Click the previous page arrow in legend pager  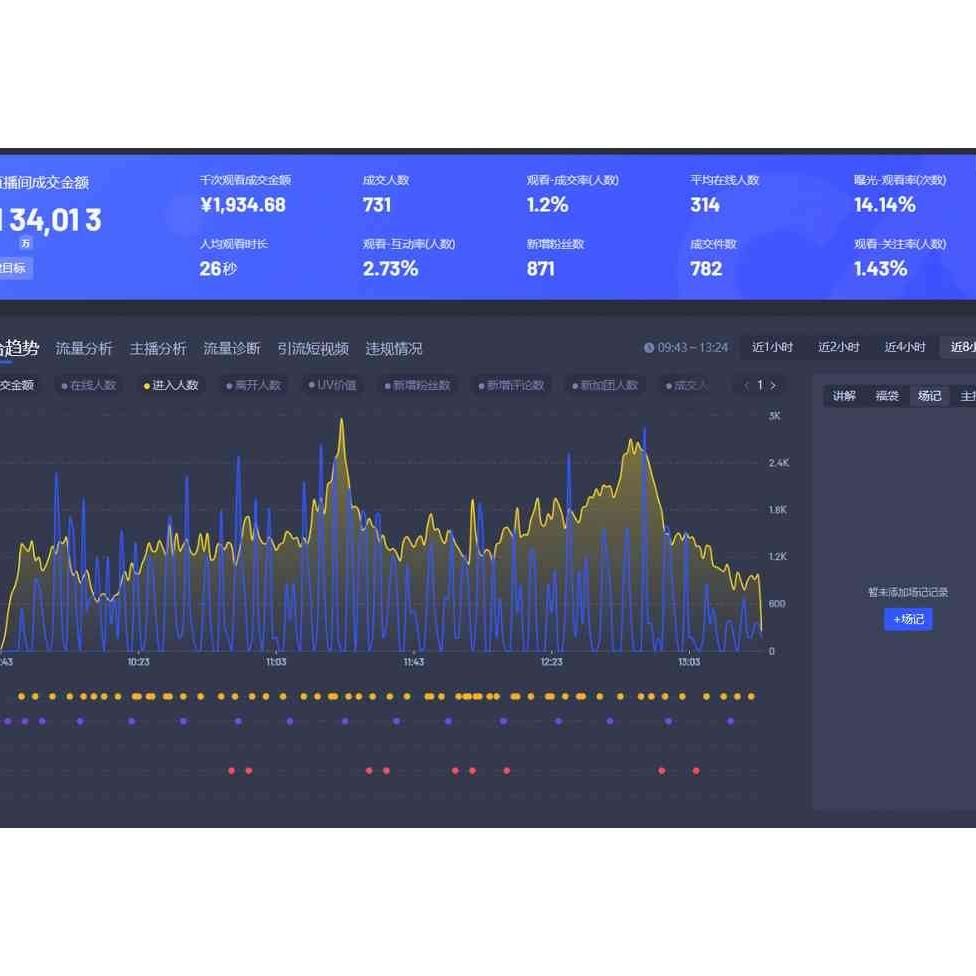[x=746, y=385]
